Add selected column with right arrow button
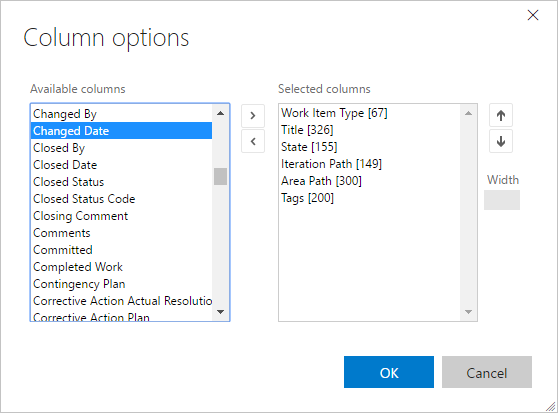Screen dimensions: 558x413 [253, 116]
